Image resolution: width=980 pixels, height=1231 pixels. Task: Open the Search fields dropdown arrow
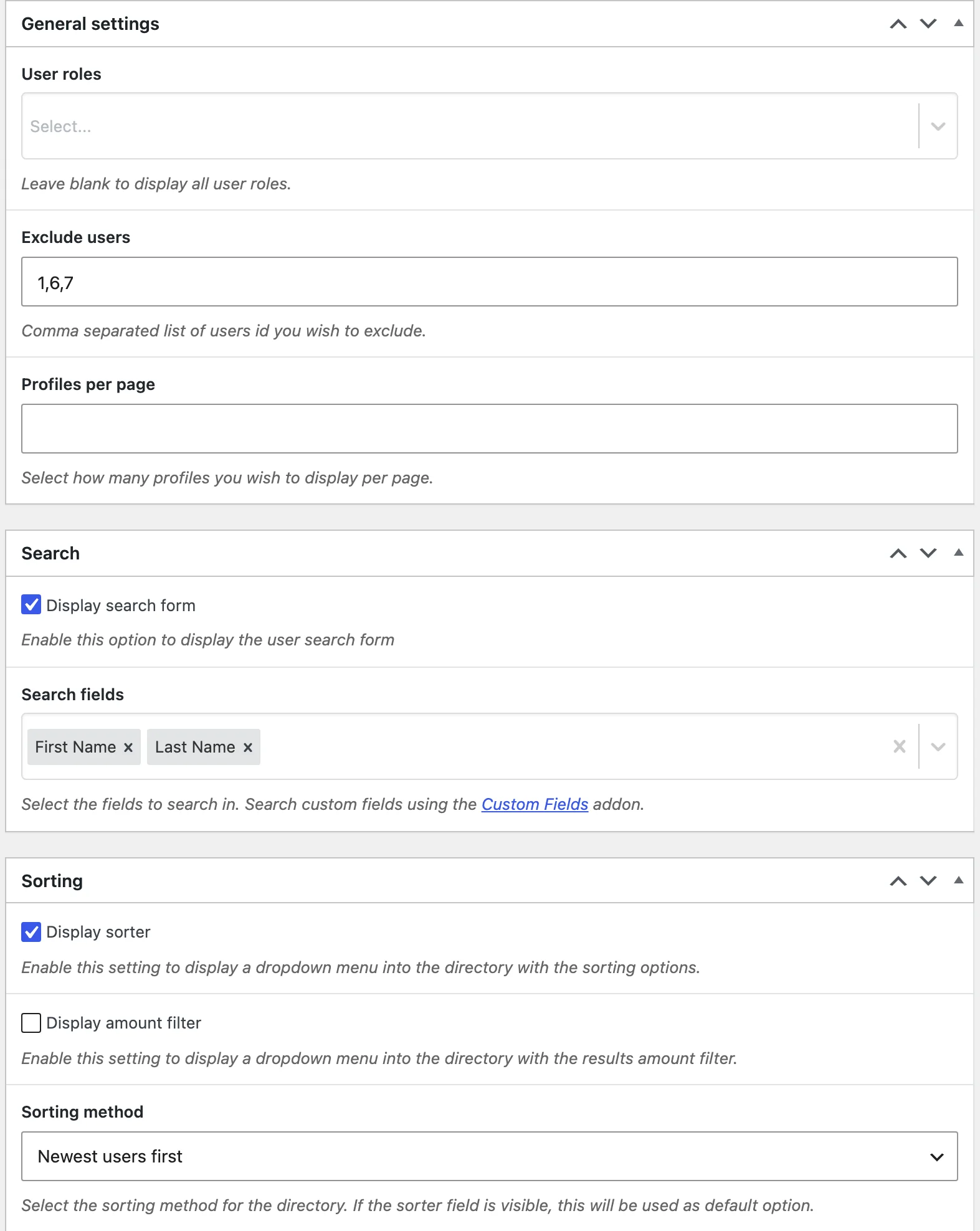click(938, 746)
